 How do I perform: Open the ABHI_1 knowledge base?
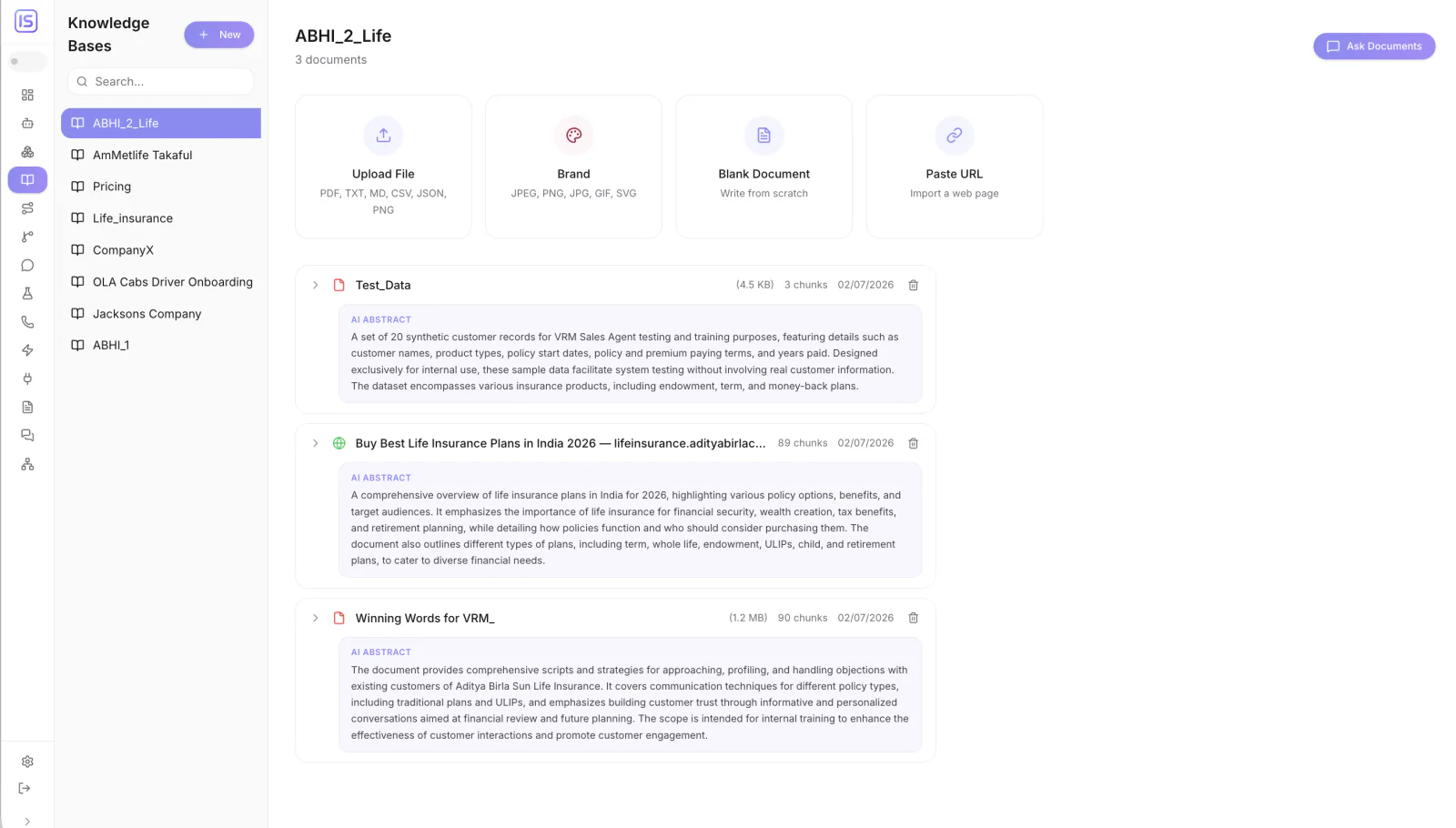tap(161, 345)
